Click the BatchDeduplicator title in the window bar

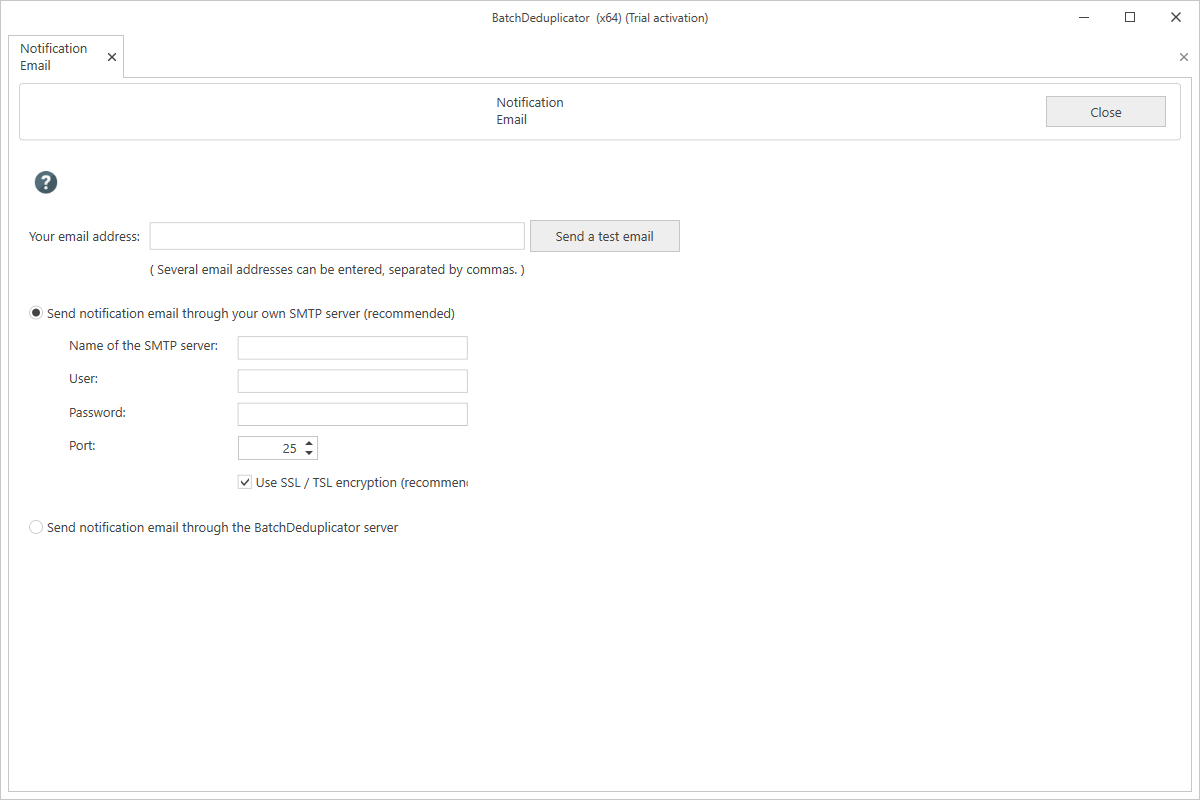pos(600,17)
